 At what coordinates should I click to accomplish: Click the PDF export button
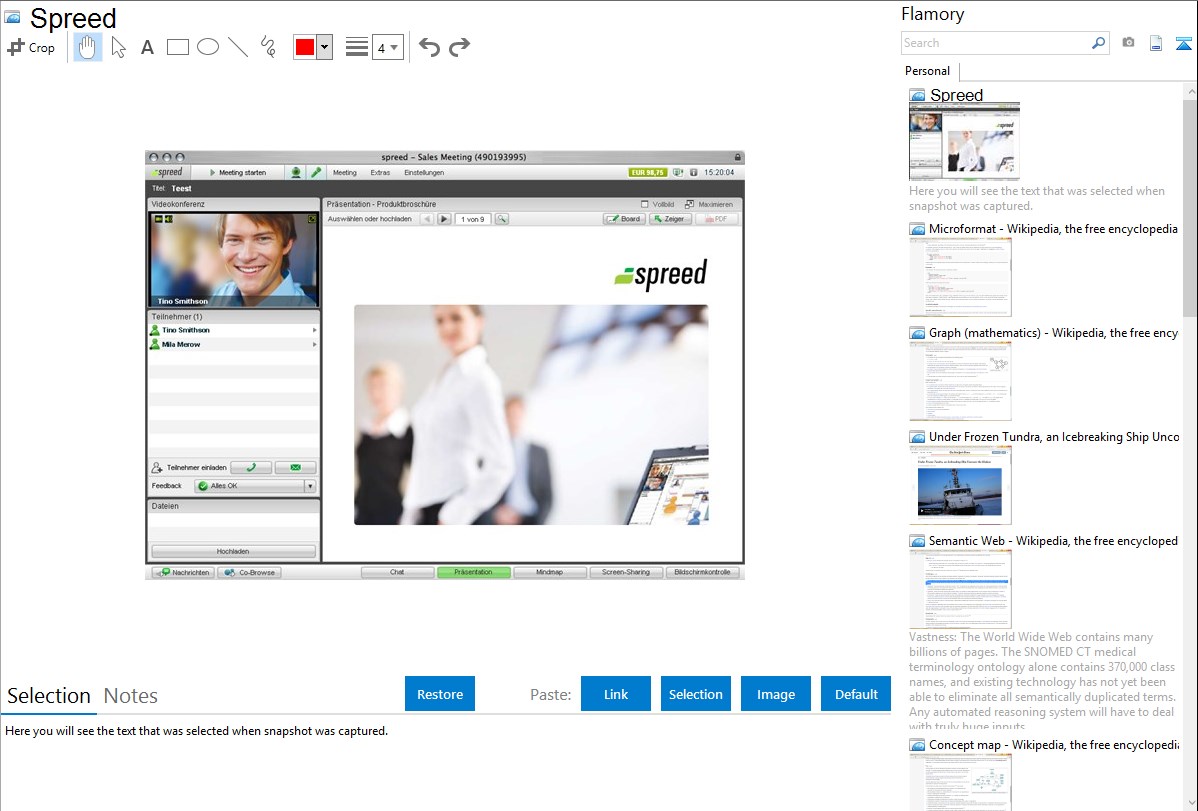(x=716, y=219)
